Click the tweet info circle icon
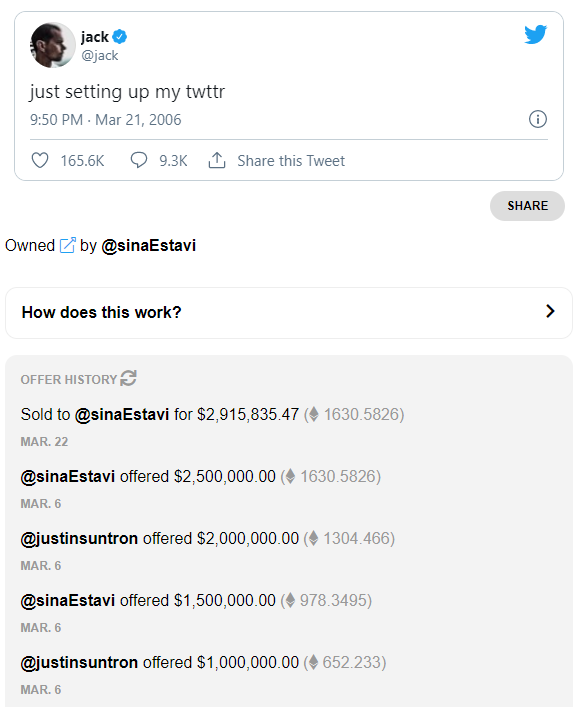Screen dimensions: 581x707 point(537,119)
